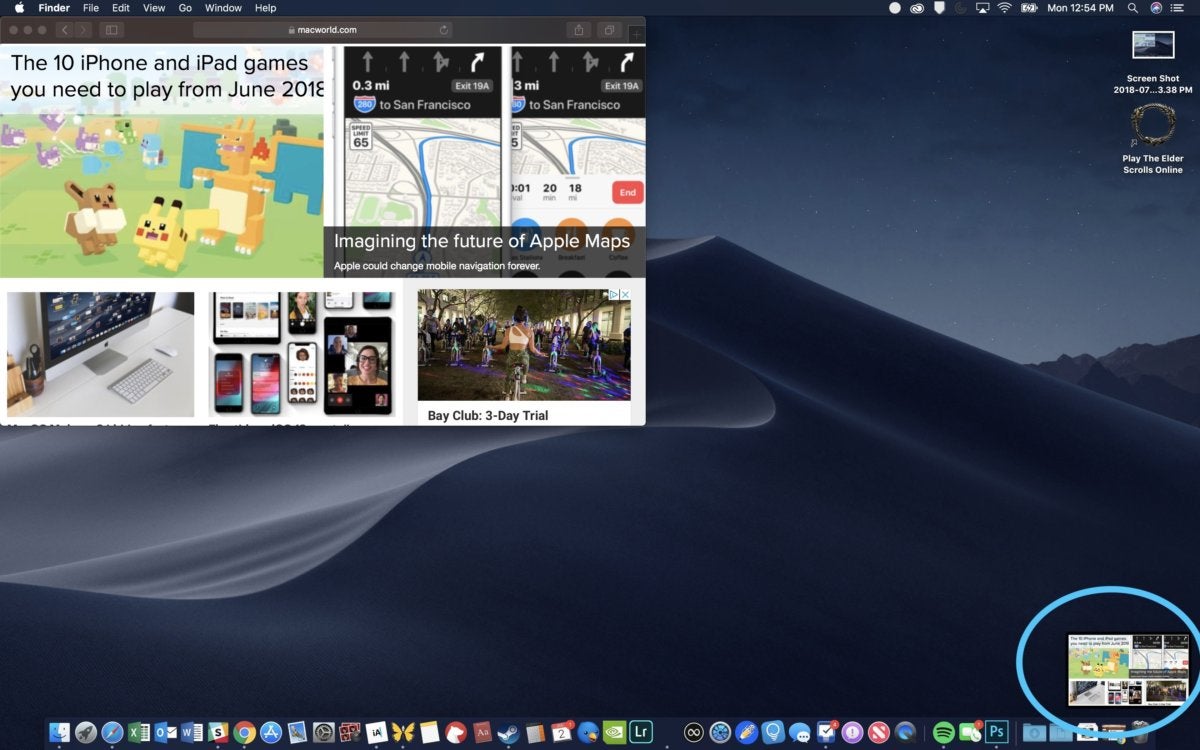Viewport: 1200px width, 750px height.
Task: Open Calendar icon showing 2 in Dock
Action: point(562,733)
